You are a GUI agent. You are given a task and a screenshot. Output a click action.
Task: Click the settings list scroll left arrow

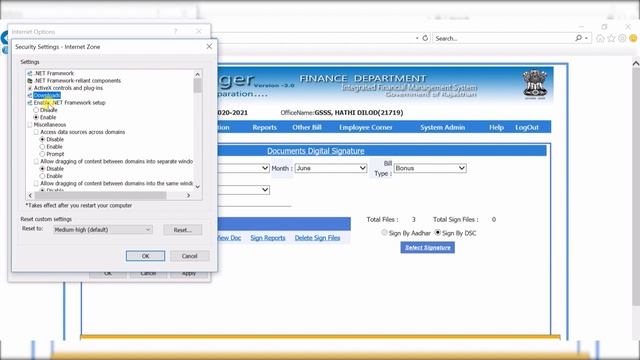30,196
